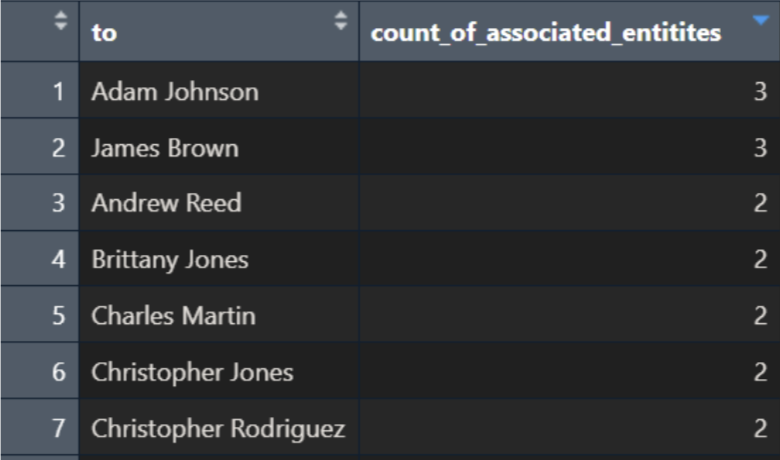The height and width of the screenshot is (460, 780).
Task: Click the count value for Adam Johnson
Action: [760, 92]
